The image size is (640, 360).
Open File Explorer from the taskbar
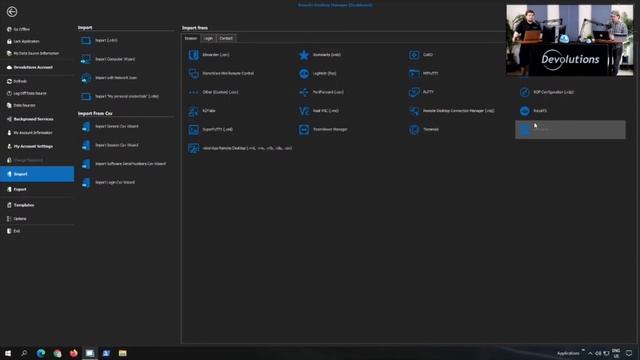(122, 353)
